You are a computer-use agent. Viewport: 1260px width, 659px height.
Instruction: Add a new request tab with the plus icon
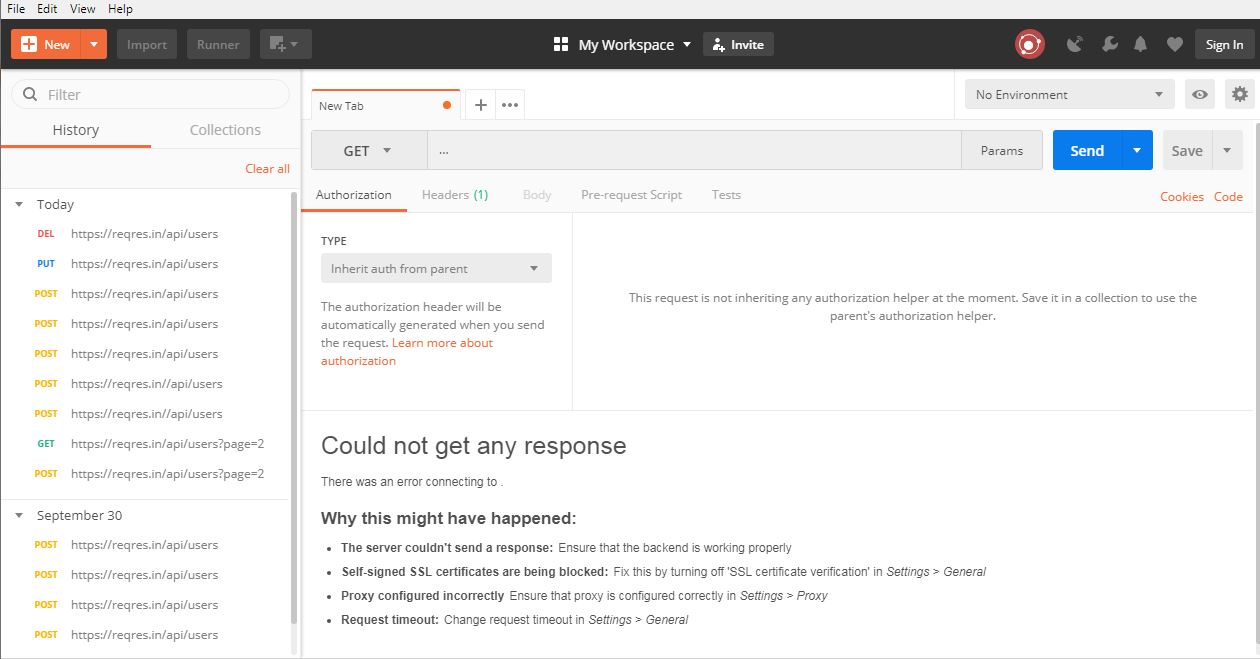point(481,104)
